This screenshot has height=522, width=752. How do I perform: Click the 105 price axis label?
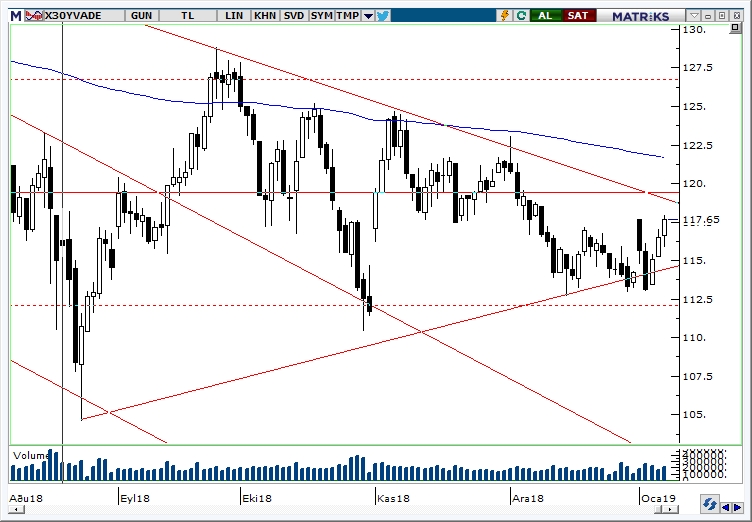pos(694,415)
